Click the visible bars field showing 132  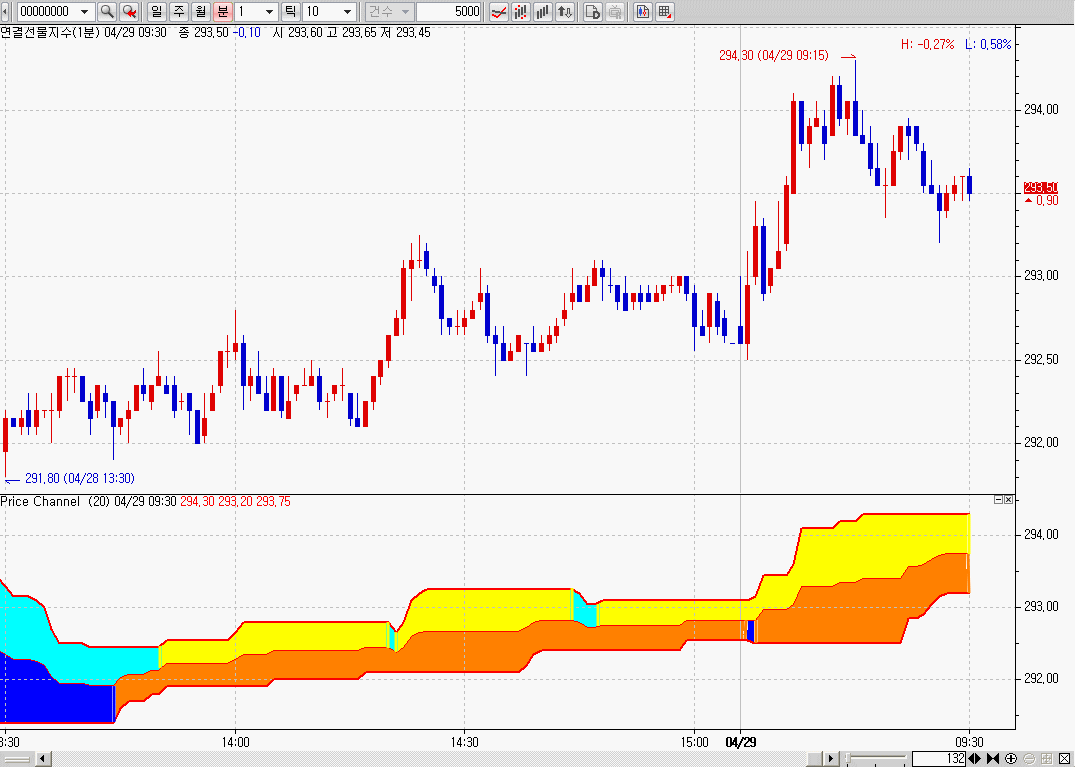pos(939,758)
